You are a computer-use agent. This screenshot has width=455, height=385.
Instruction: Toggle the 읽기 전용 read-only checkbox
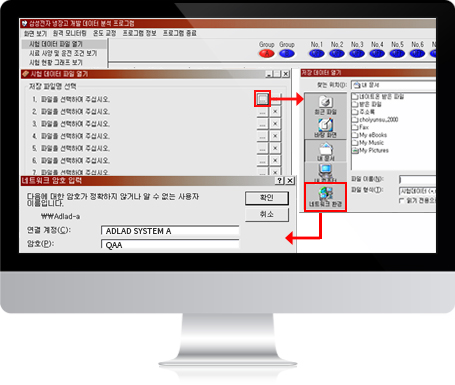pyautogui.click(x=402, y=201)
